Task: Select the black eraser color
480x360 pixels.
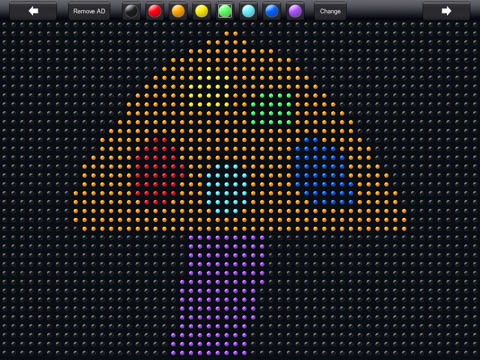Action: [x=131, y=11]
